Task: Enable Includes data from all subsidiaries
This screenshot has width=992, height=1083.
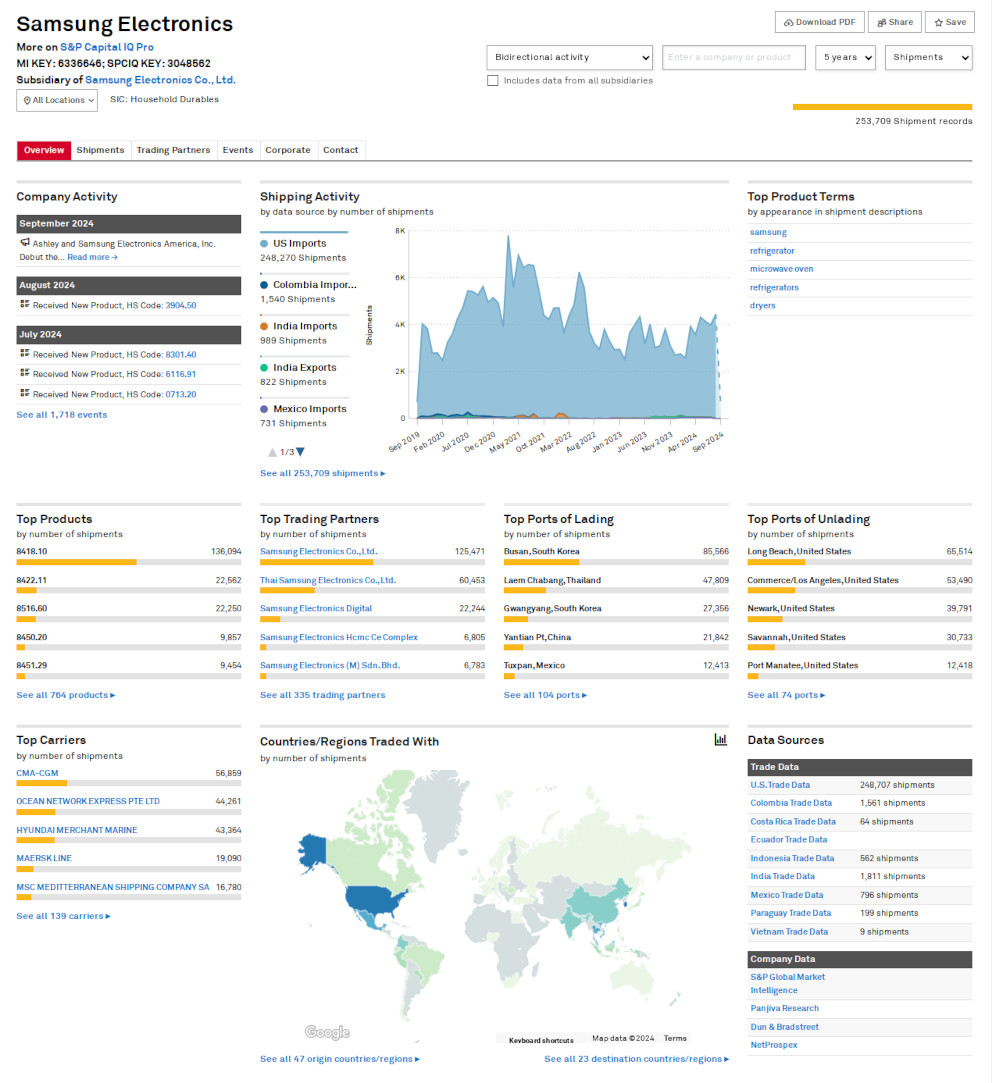Action: click(x=493, y=81)
